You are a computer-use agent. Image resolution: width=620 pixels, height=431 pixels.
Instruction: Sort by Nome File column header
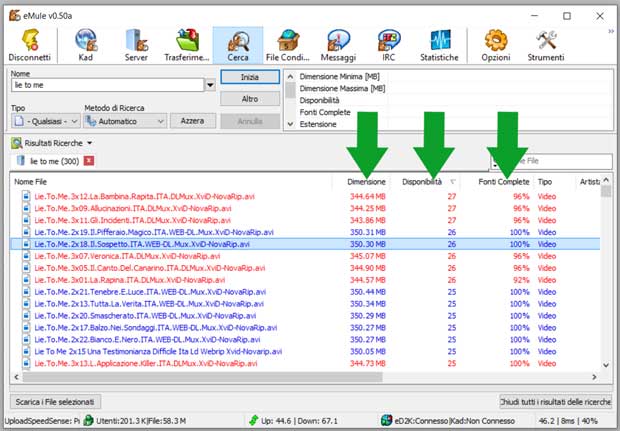pyautogui.click(x=171, y=182)
